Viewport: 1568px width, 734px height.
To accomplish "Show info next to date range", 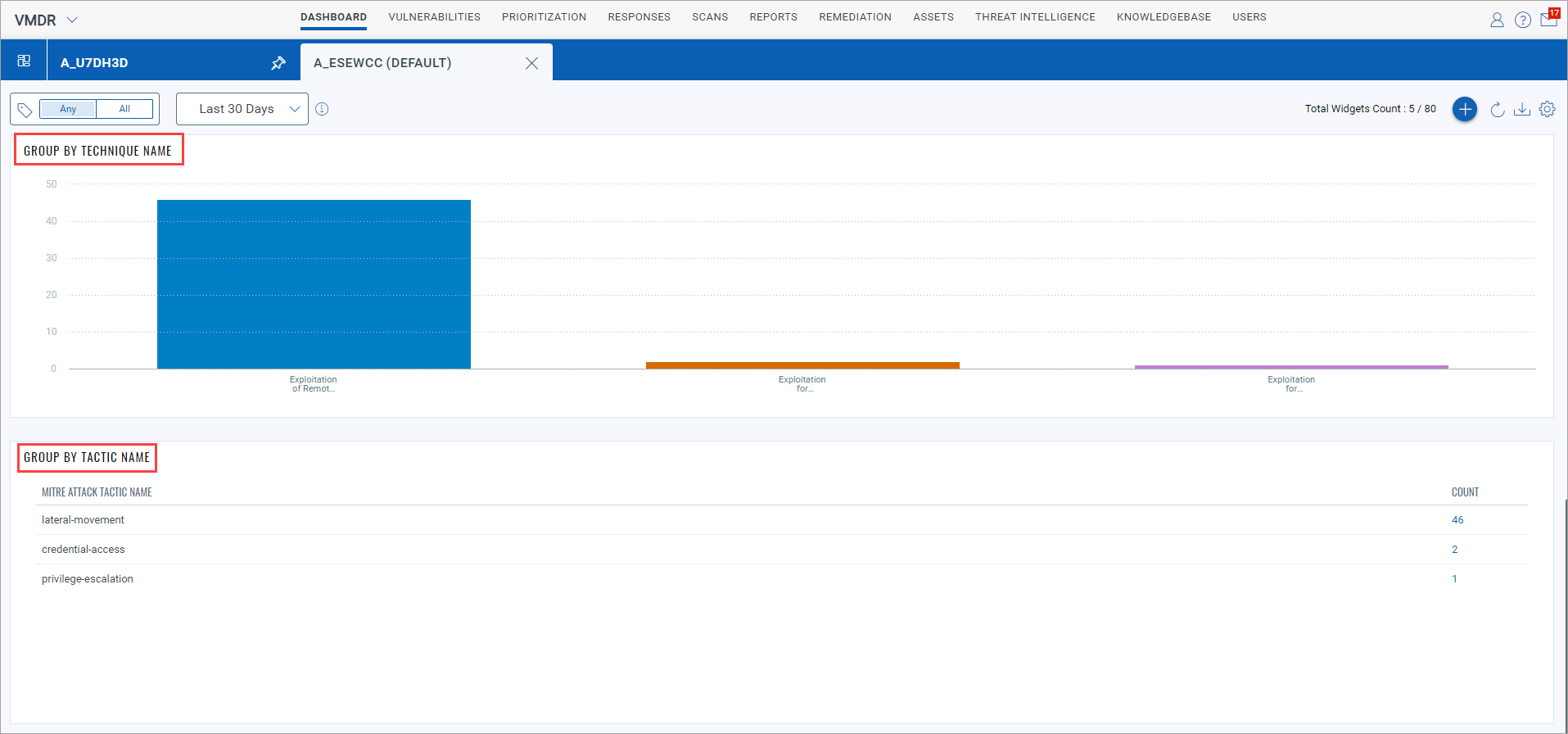I will pos(322,109).
